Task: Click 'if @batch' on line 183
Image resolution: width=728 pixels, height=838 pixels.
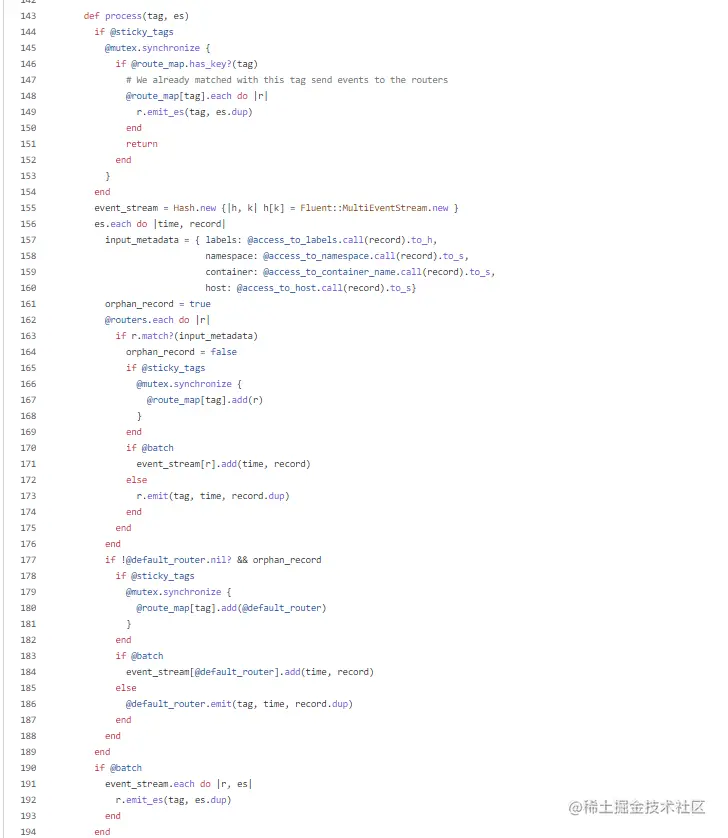Action: pyautogui.click(x=140, y=656)
